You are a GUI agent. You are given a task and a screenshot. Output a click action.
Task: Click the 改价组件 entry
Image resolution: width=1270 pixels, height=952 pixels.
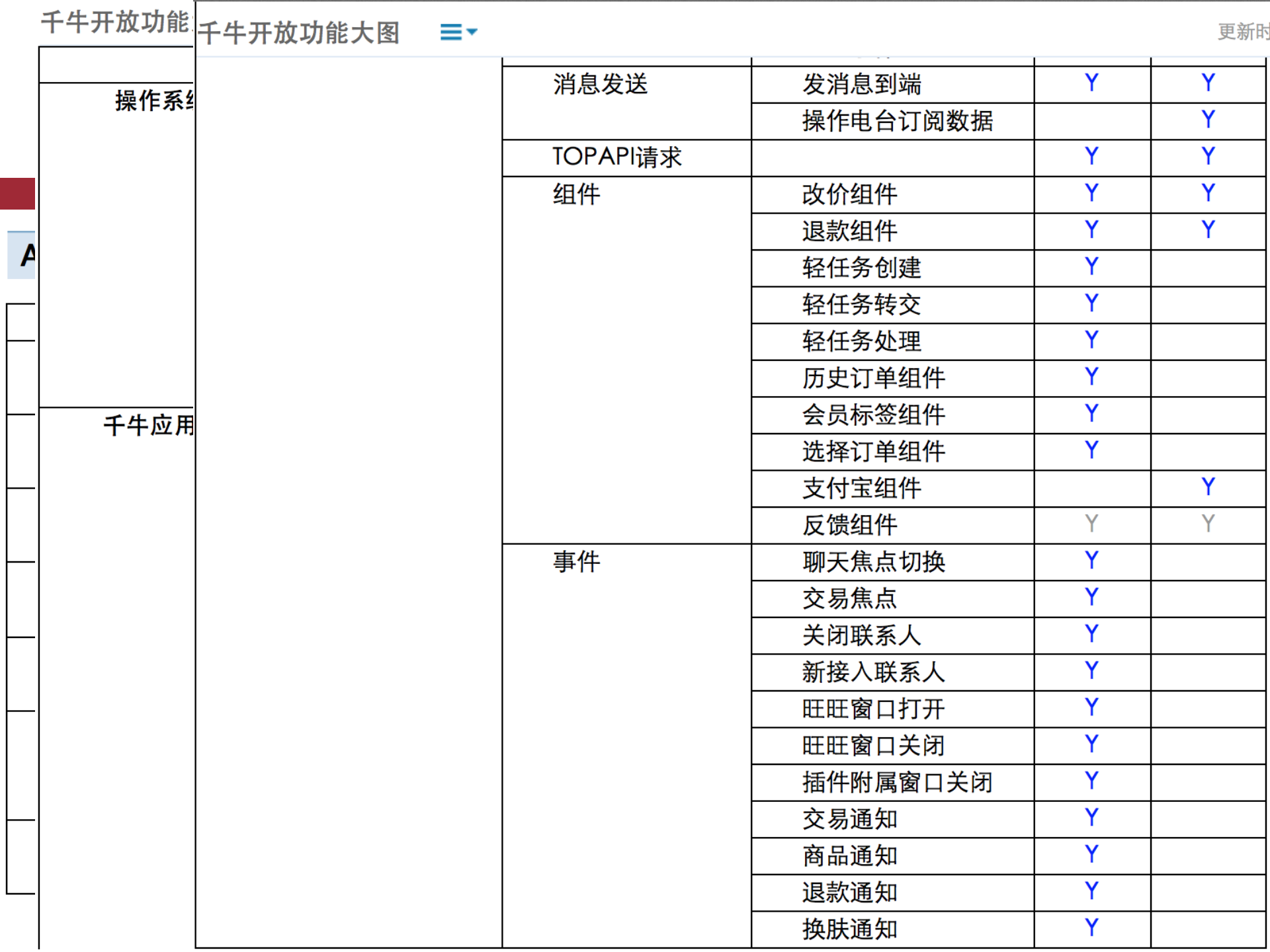tap(849, 194)
